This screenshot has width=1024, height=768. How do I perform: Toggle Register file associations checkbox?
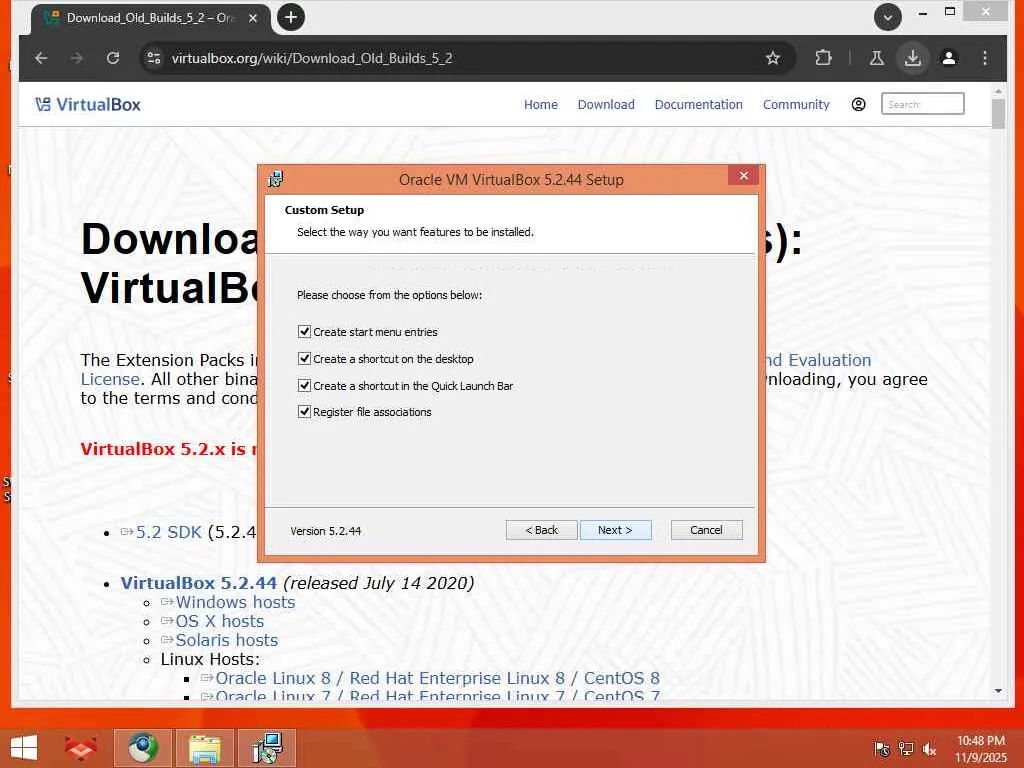(x=304, y=411)
